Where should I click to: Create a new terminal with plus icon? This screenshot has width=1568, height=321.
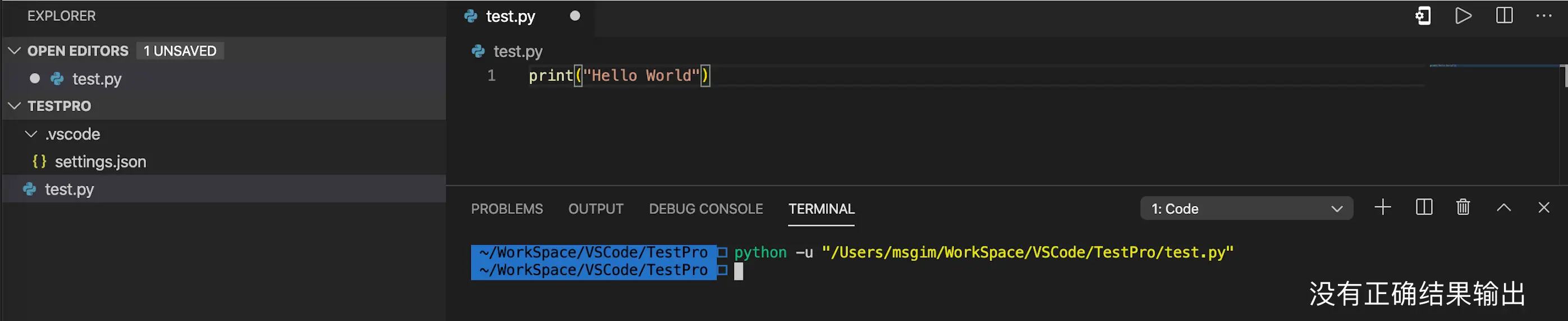(1382, 208)
